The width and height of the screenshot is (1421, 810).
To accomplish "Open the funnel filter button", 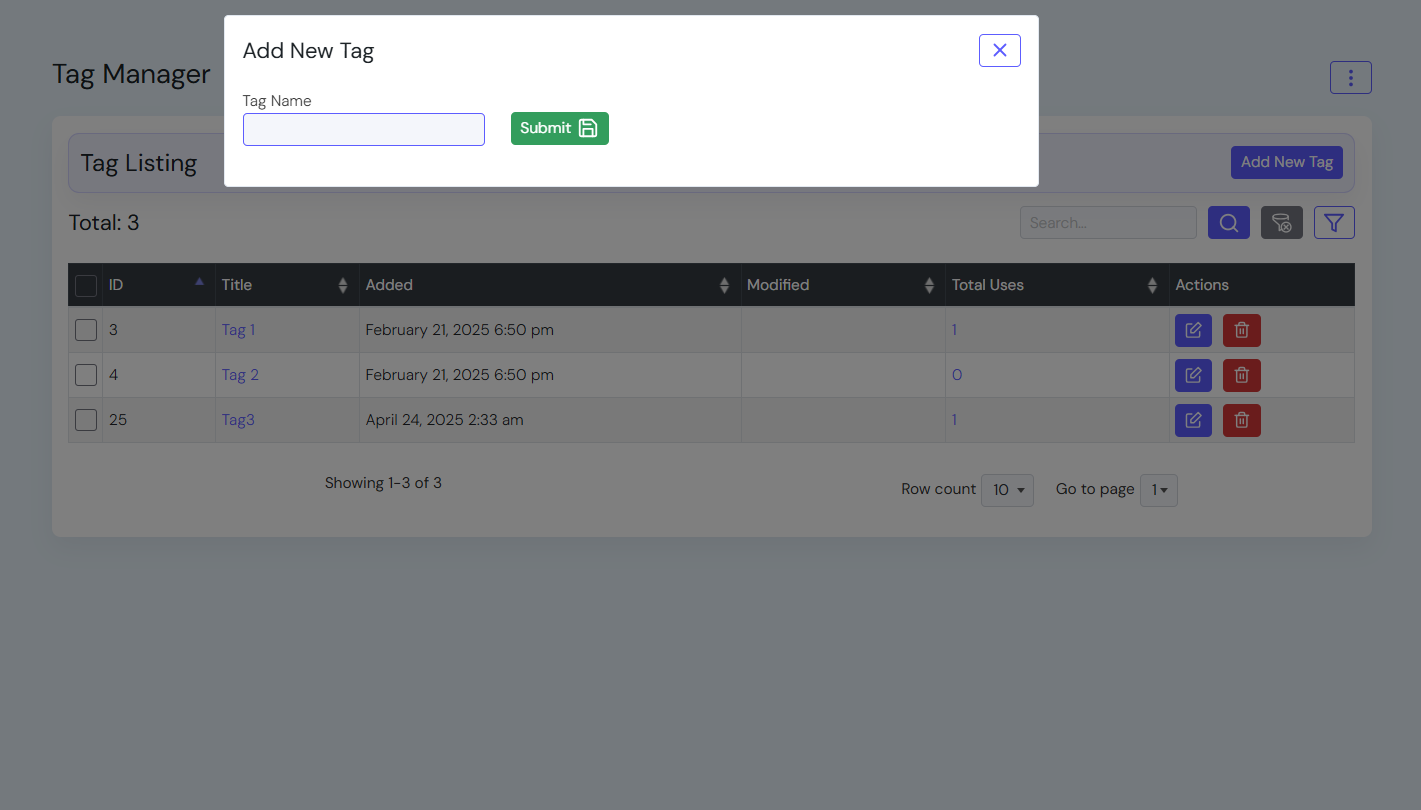I will [1333, 223].
